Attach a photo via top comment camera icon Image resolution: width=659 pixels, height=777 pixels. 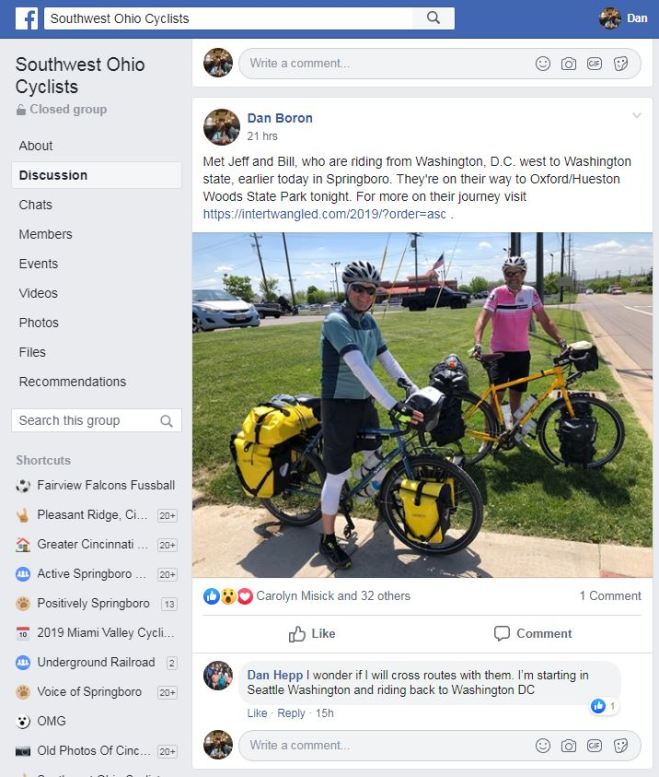pos(568,63)
